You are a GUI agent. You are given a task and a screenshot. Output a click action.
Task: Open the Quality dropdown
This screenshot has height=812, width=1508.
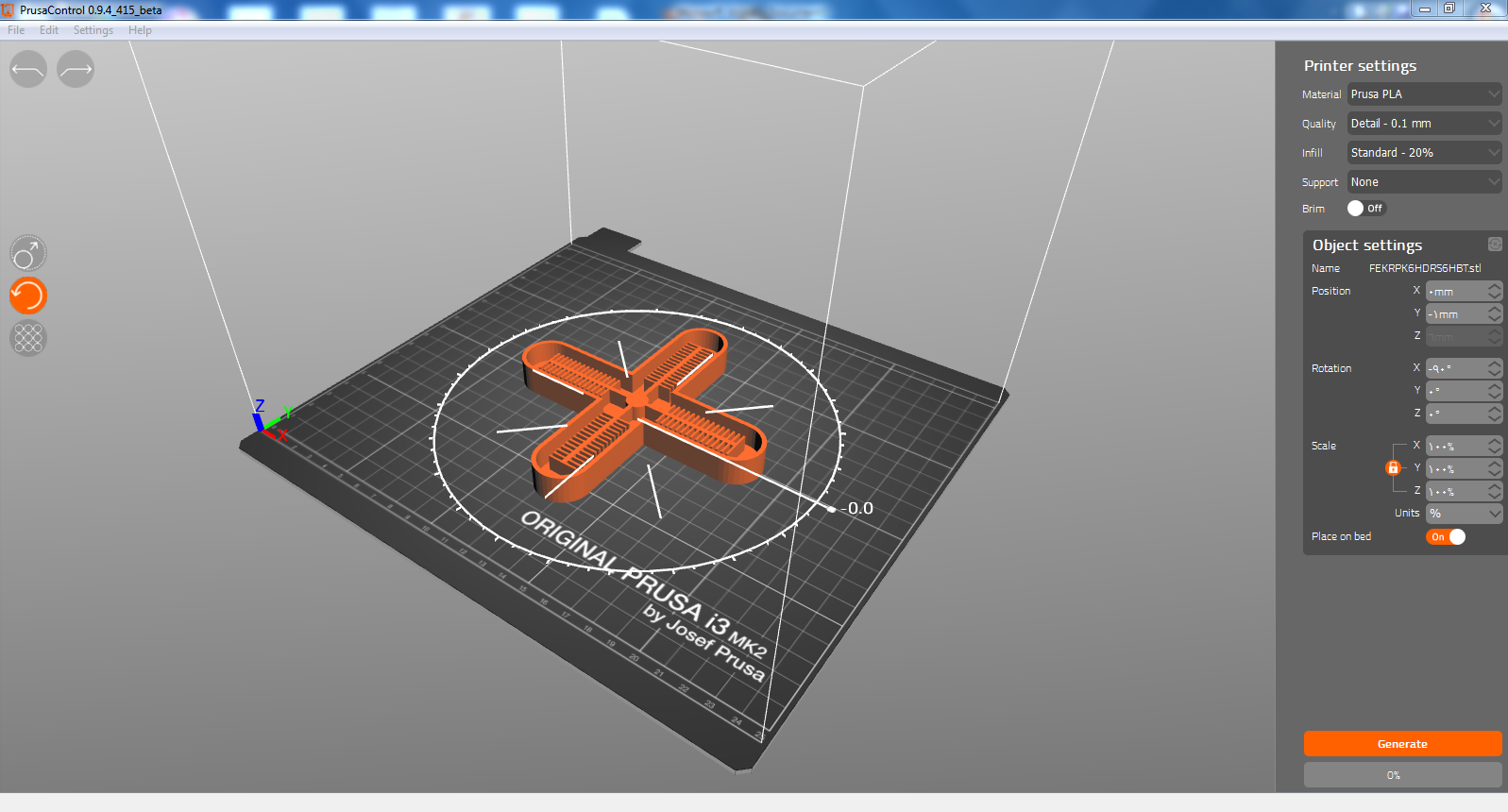click(1424, 124)
